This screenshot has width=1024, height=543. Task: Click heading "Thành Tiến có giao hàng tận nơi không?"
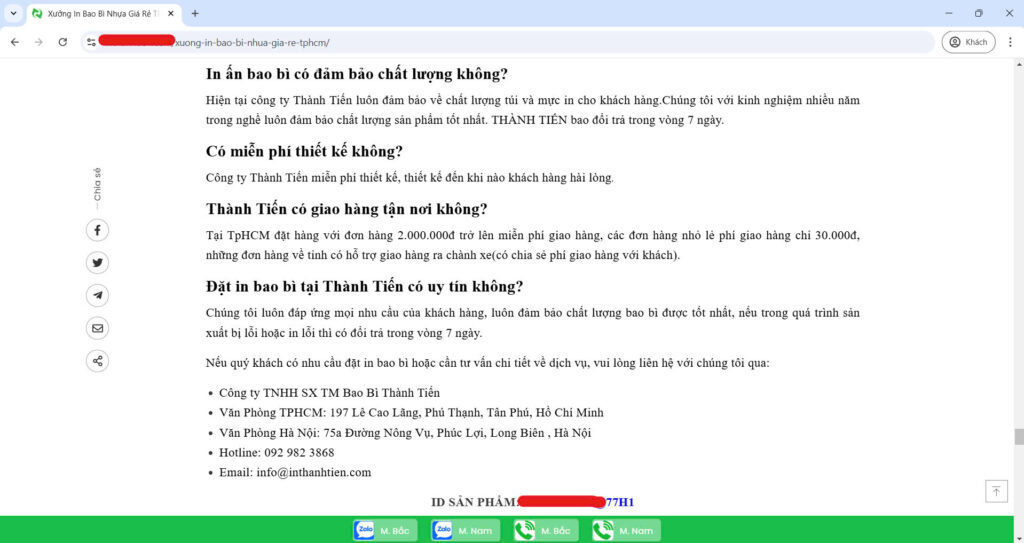coord(347,209)
